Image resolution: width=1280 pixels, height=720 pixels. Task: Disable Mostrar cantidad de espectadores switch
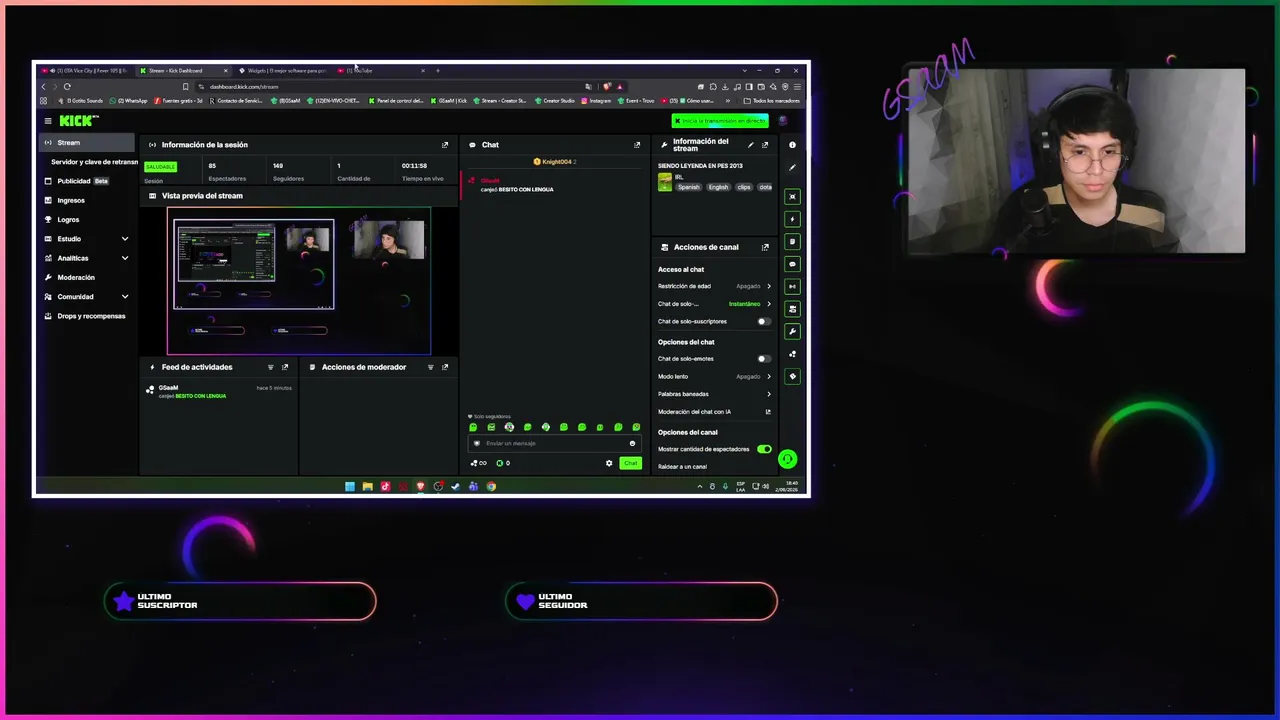coord(764,450)
